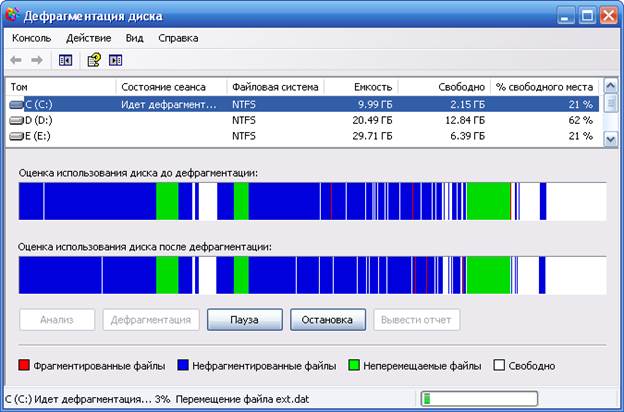The height and width of the screenshot is (412, 624).
Task: Open the Консоль menu
Action: pos(31,38)
